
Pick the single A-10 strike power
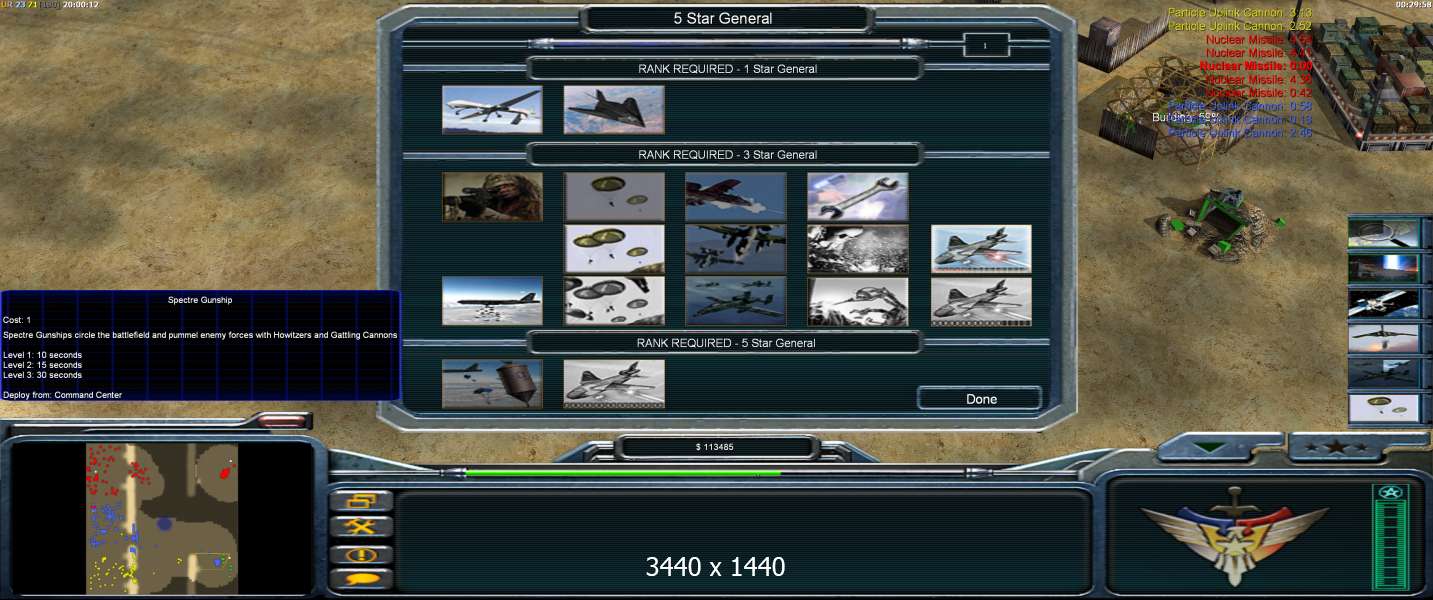[x=736, y=197]
